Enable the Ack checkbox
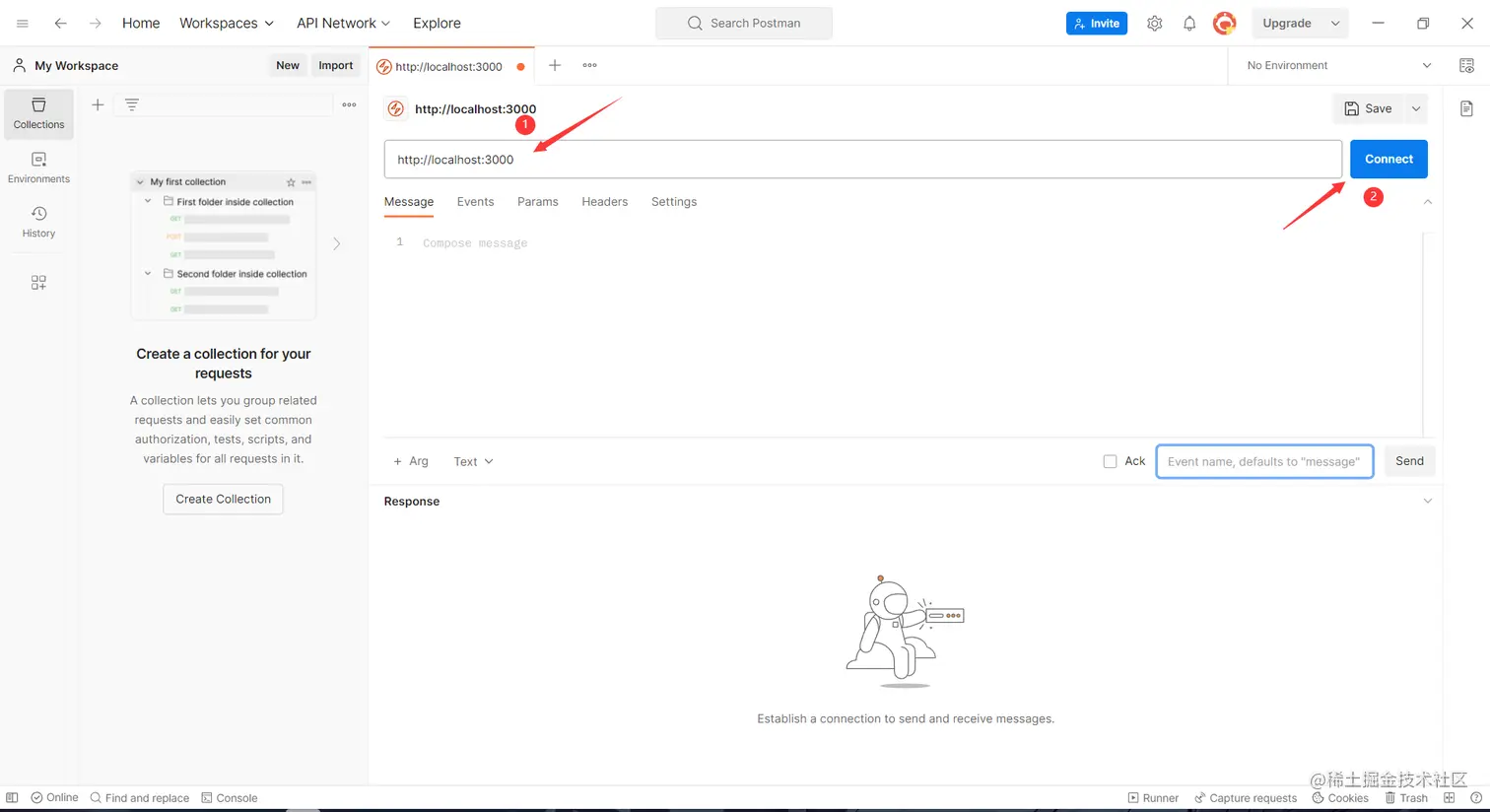 point(1111,460)
